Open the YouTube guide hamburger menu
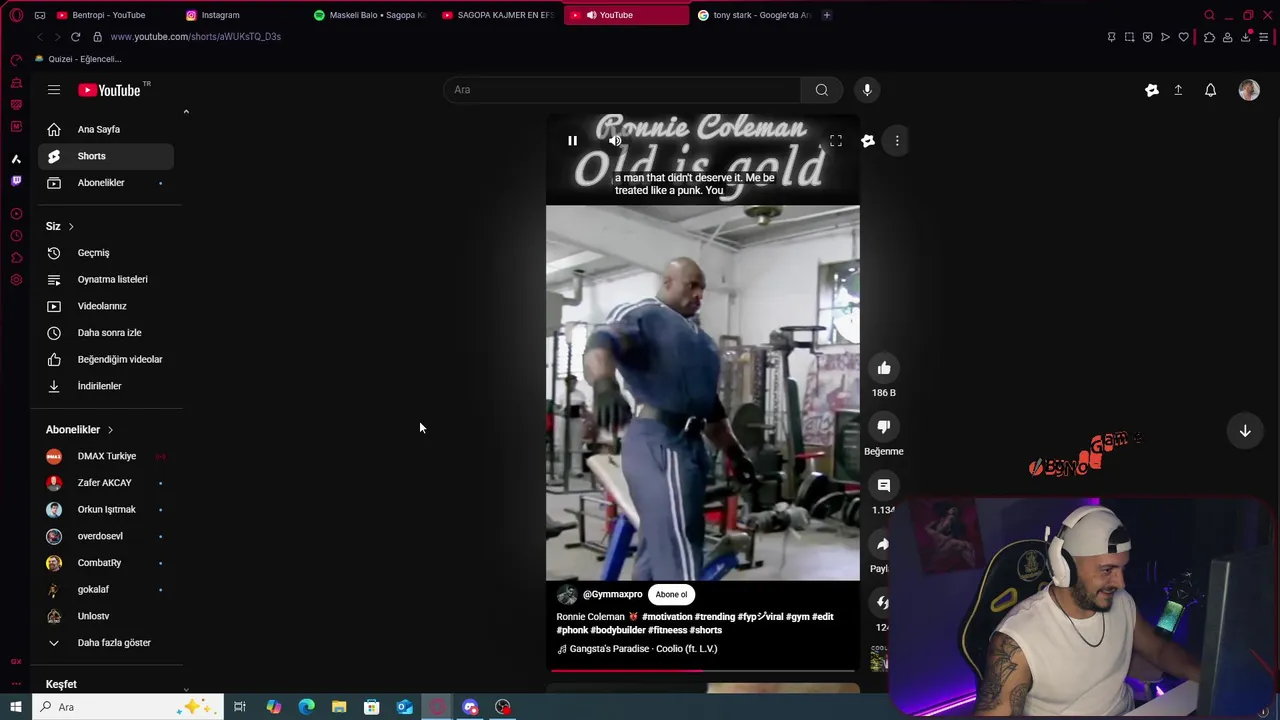Screen dimensions: 1280x720 54,90
